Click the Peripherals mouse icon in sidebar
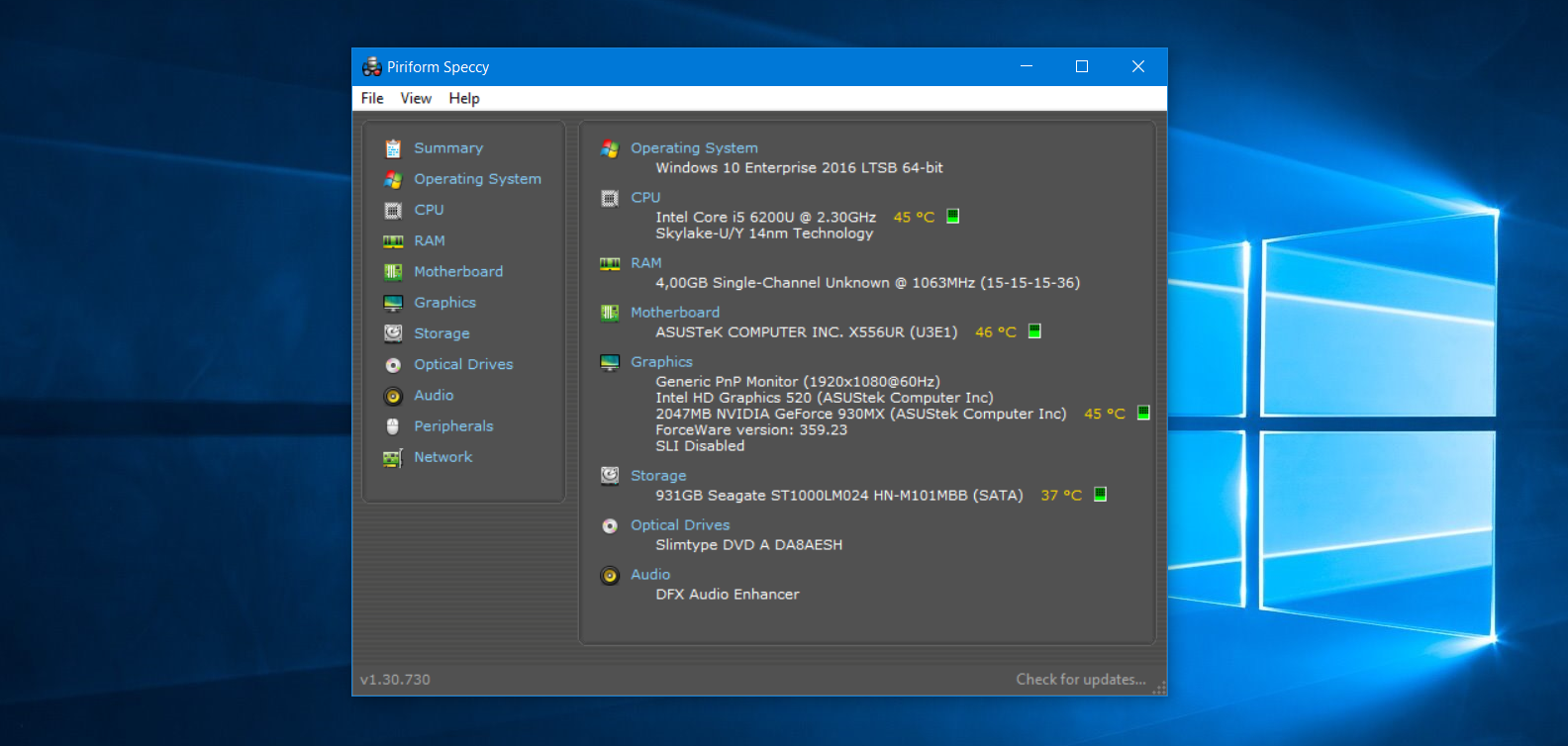The image size is (1568, 746). pyautogui.click(x=393, y=426)
